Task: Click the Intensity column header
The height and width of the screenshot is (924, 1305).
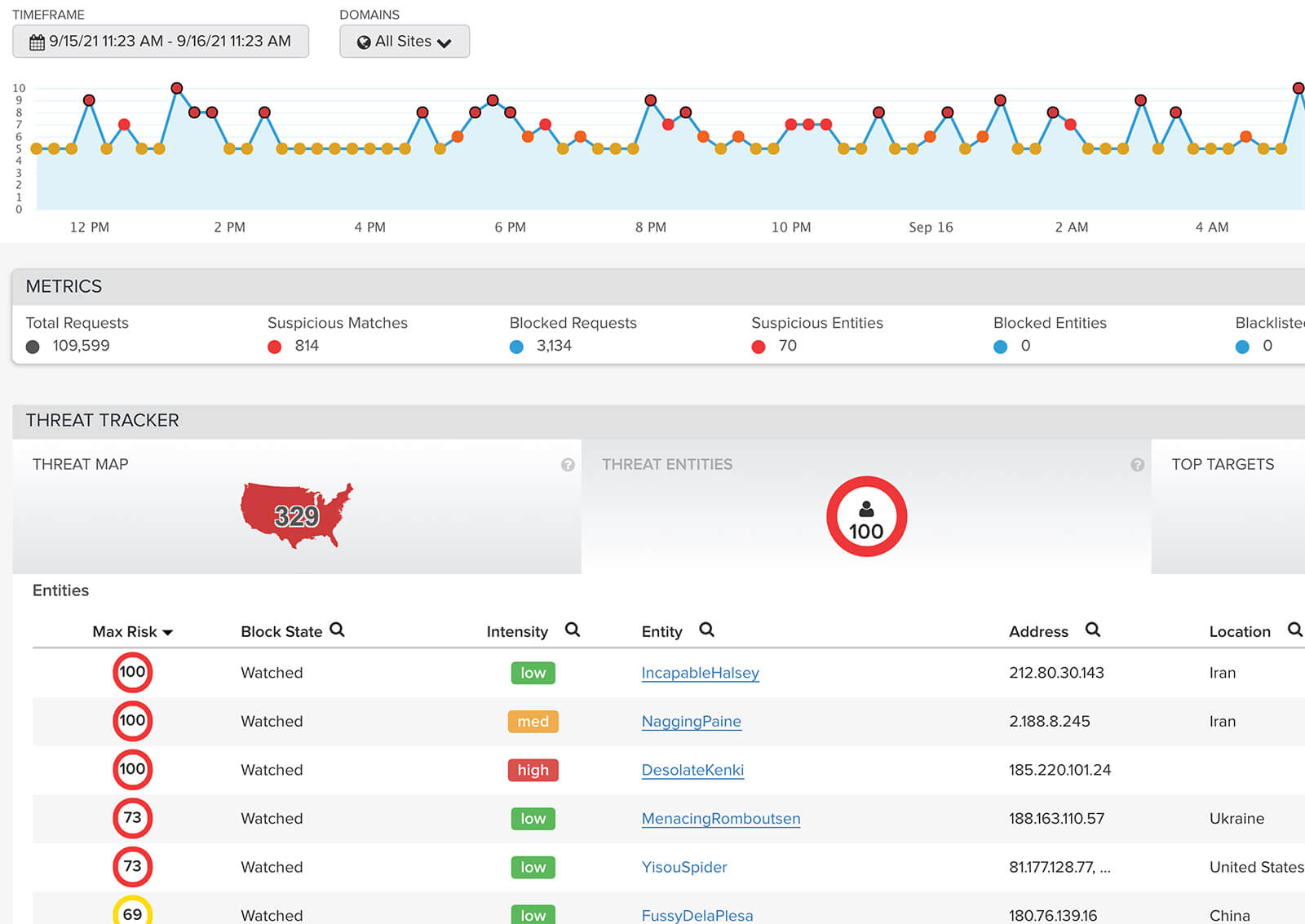Action: click(x=517, y=632)
